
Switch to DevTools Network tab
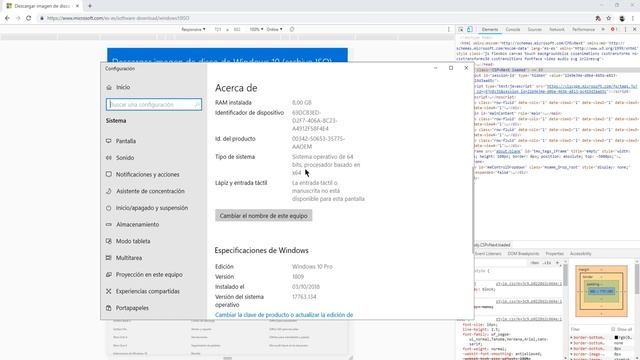click(x=556, y=29)
